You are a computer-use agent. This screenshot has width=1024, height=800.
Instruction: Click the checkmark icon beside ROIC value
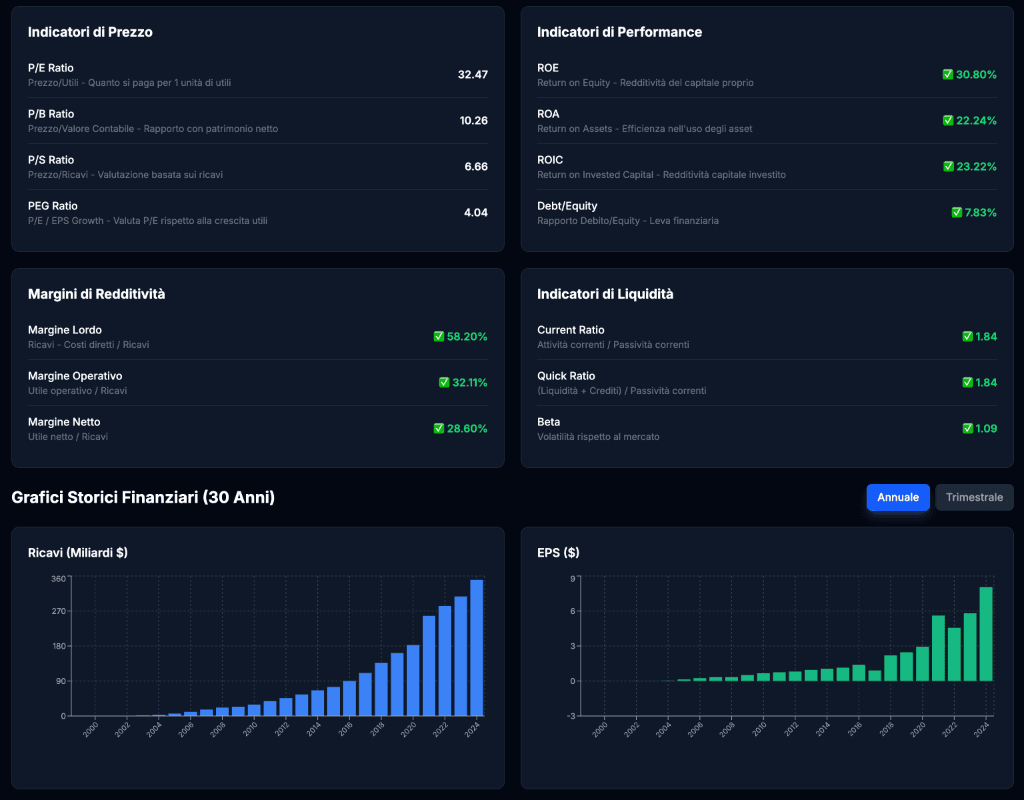[947, 167]
